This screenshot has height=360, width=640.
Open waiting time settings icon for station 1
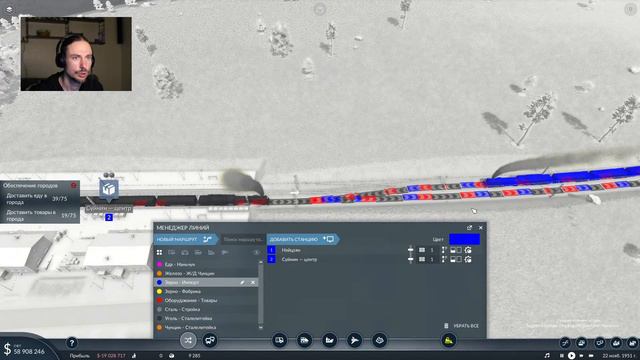[x=468, y=250]
